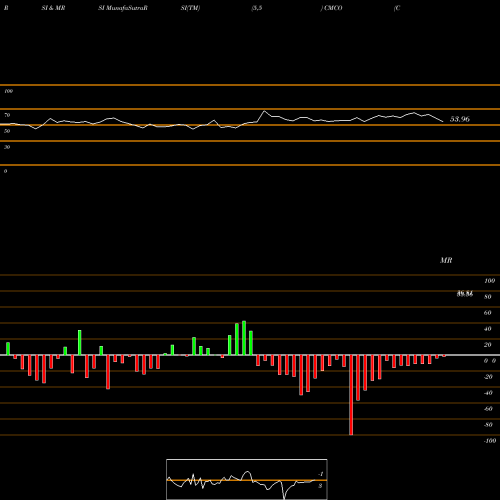Click the 'SI MunafaSutraR' header text
The image size is (500, 500).
tap(123, 8)
